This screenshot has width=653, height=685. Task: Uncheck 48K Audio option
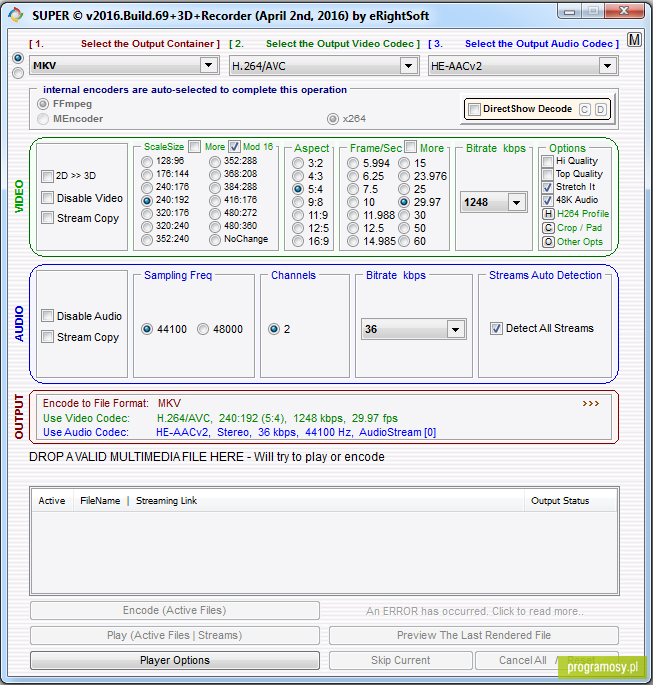pyautogui.click(x=547, y=201)
